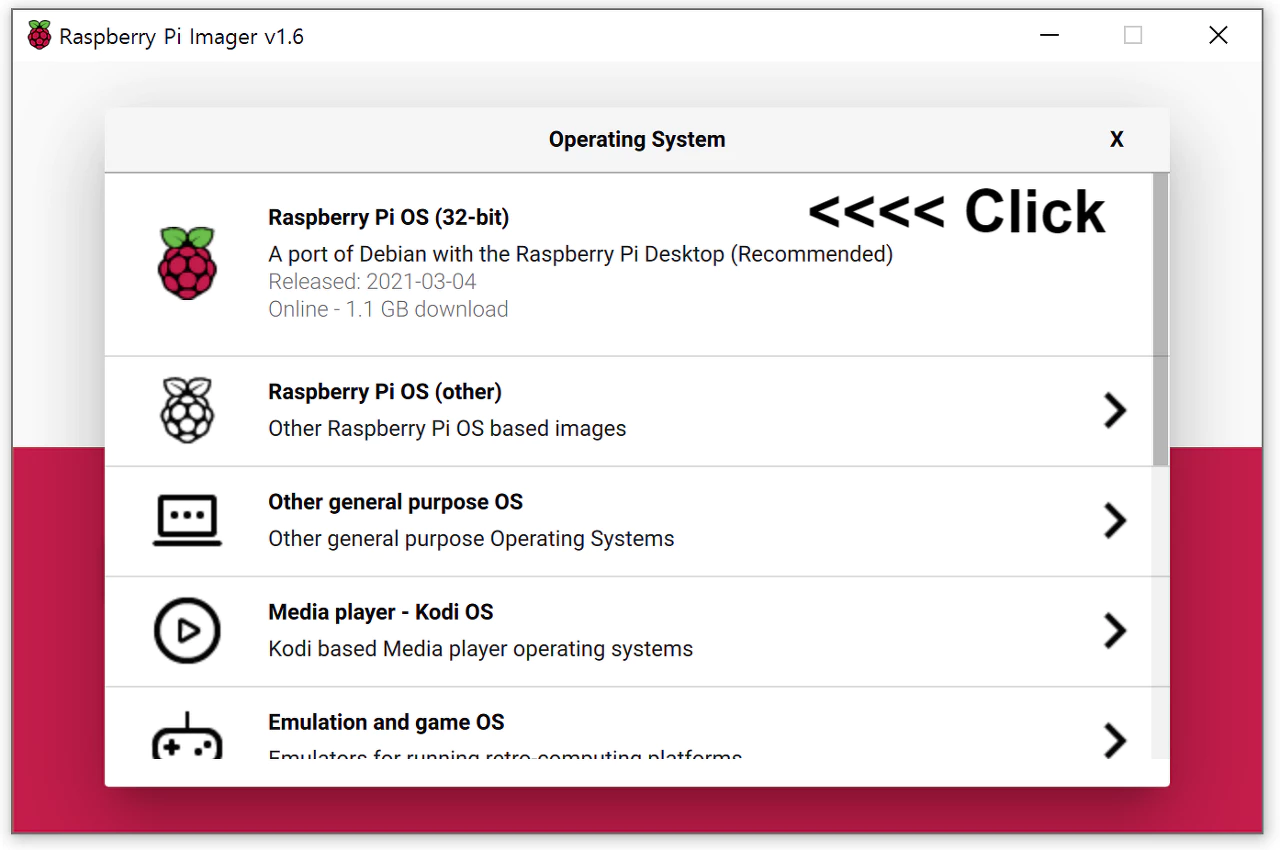
Task: Click 'Released: 2021-03-04' text
Action: [x=373, y=282]
